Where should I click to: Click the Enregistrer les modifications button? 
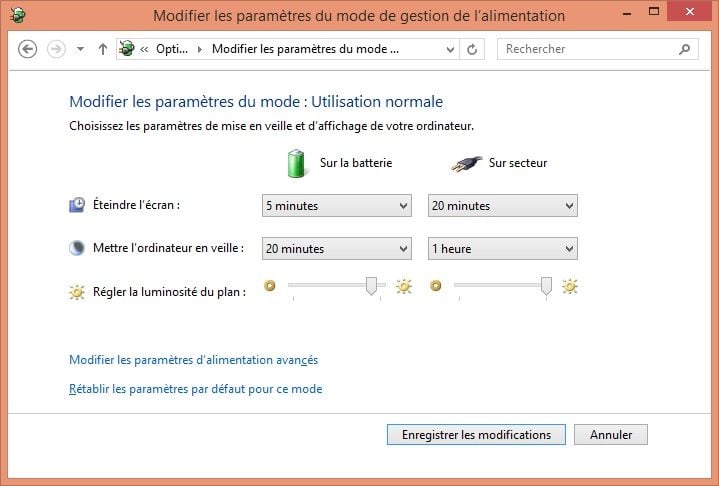(476, 435)
